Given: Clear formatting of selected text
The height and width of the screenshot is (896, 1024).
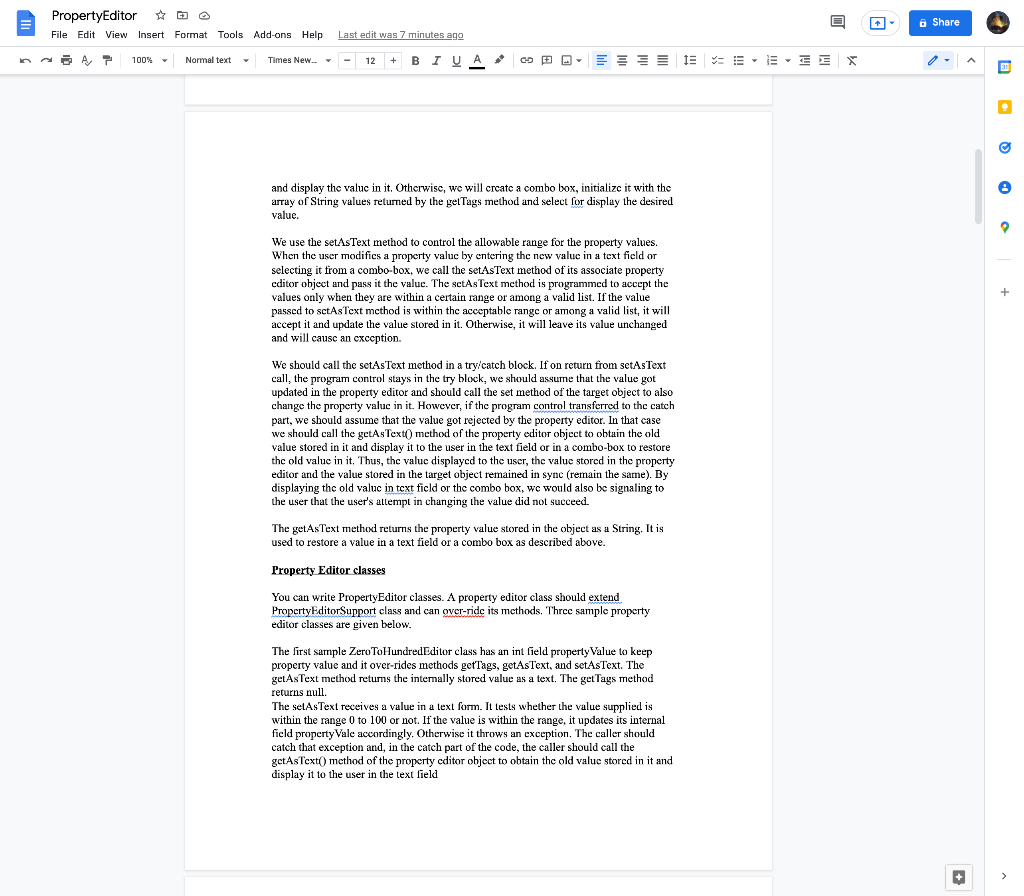Looking at the screenshot, I should pyautogui.click(x=851, y=60).
